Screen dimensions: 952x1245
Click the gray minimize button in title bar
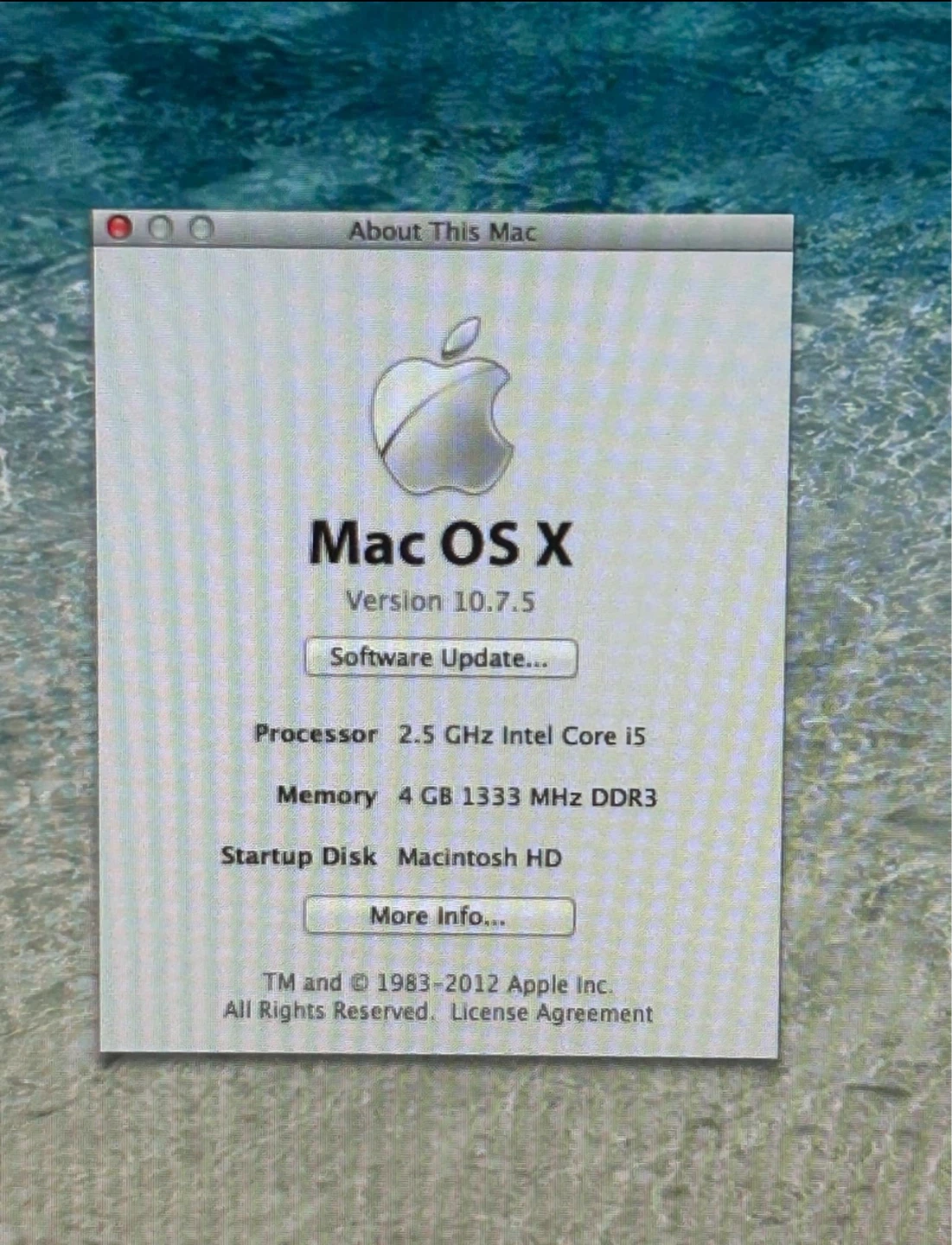pyautogui.click(x=161, y=228)
